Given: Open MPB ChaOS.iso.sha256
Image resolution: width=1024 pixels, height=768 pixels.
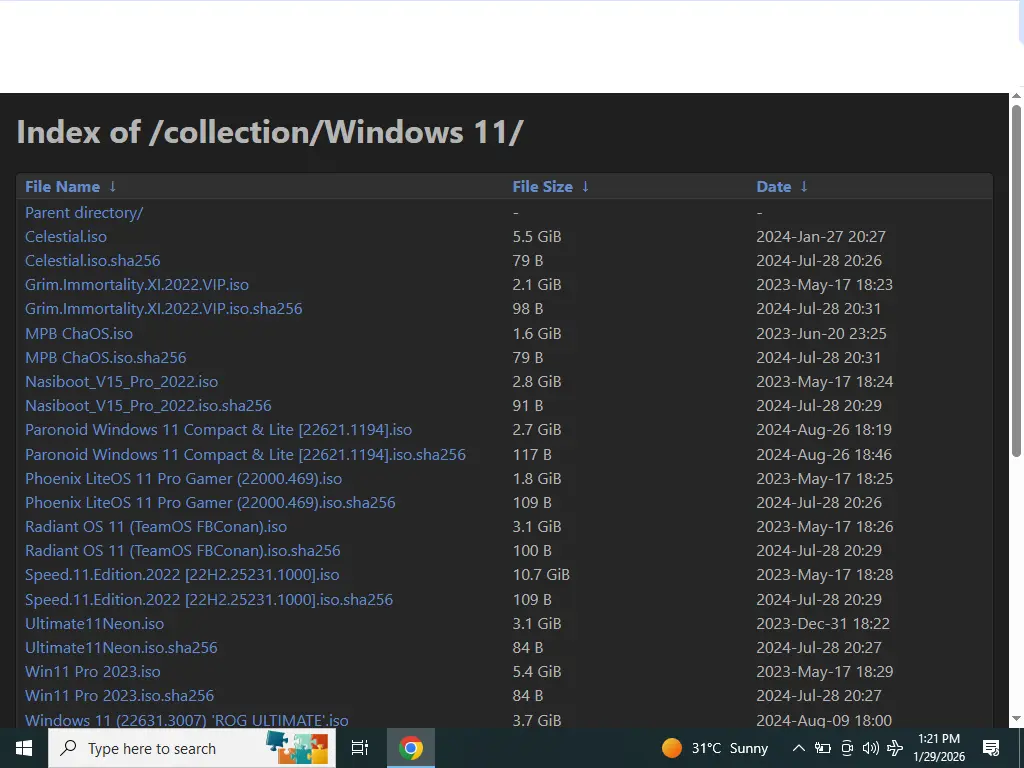Looking at the screenshot, I should (x=105, y=358).
